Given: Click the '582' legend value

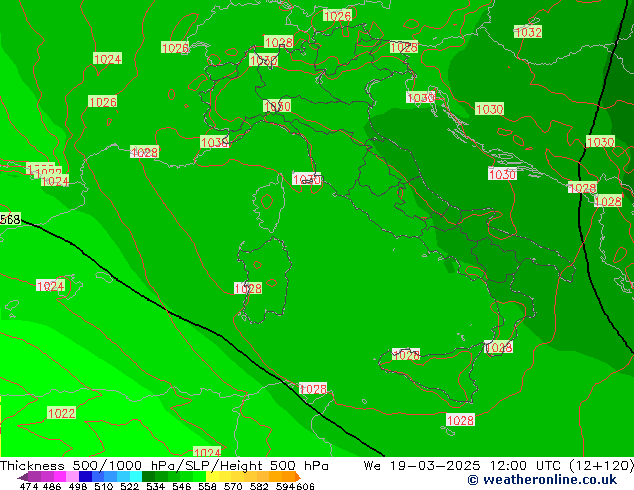Looking at the screenshot, I should pyautogui.click(x=259, y=486).
